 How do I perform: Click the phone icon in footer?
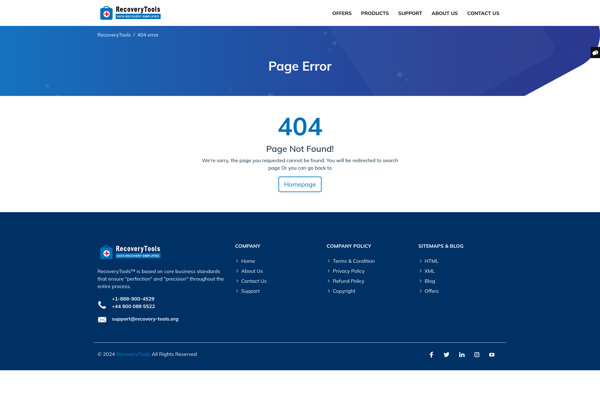(102, 304)
